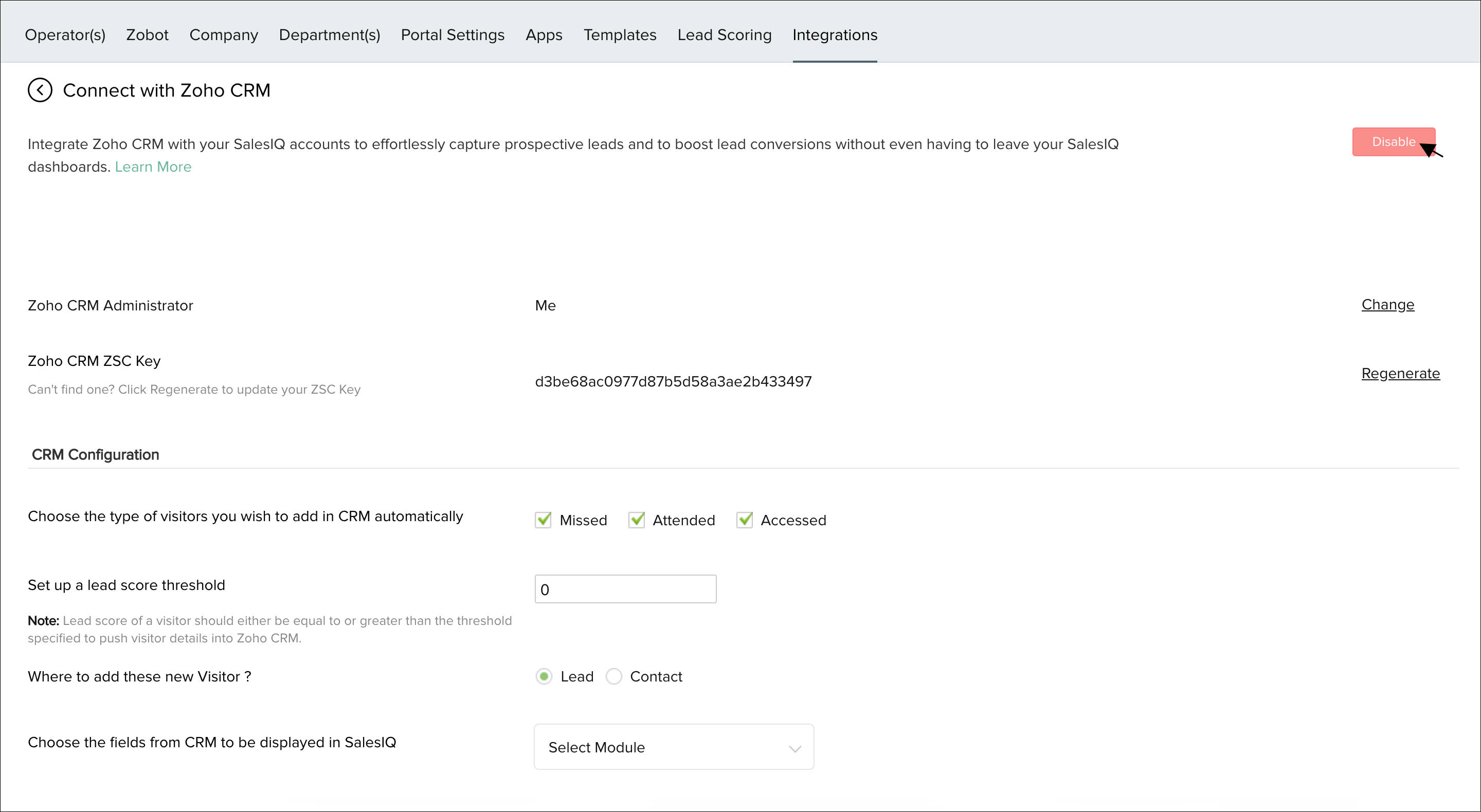Open the Select Module dropdown
This screenshot has width=1481, height=812.
click(x=674, y=747)
